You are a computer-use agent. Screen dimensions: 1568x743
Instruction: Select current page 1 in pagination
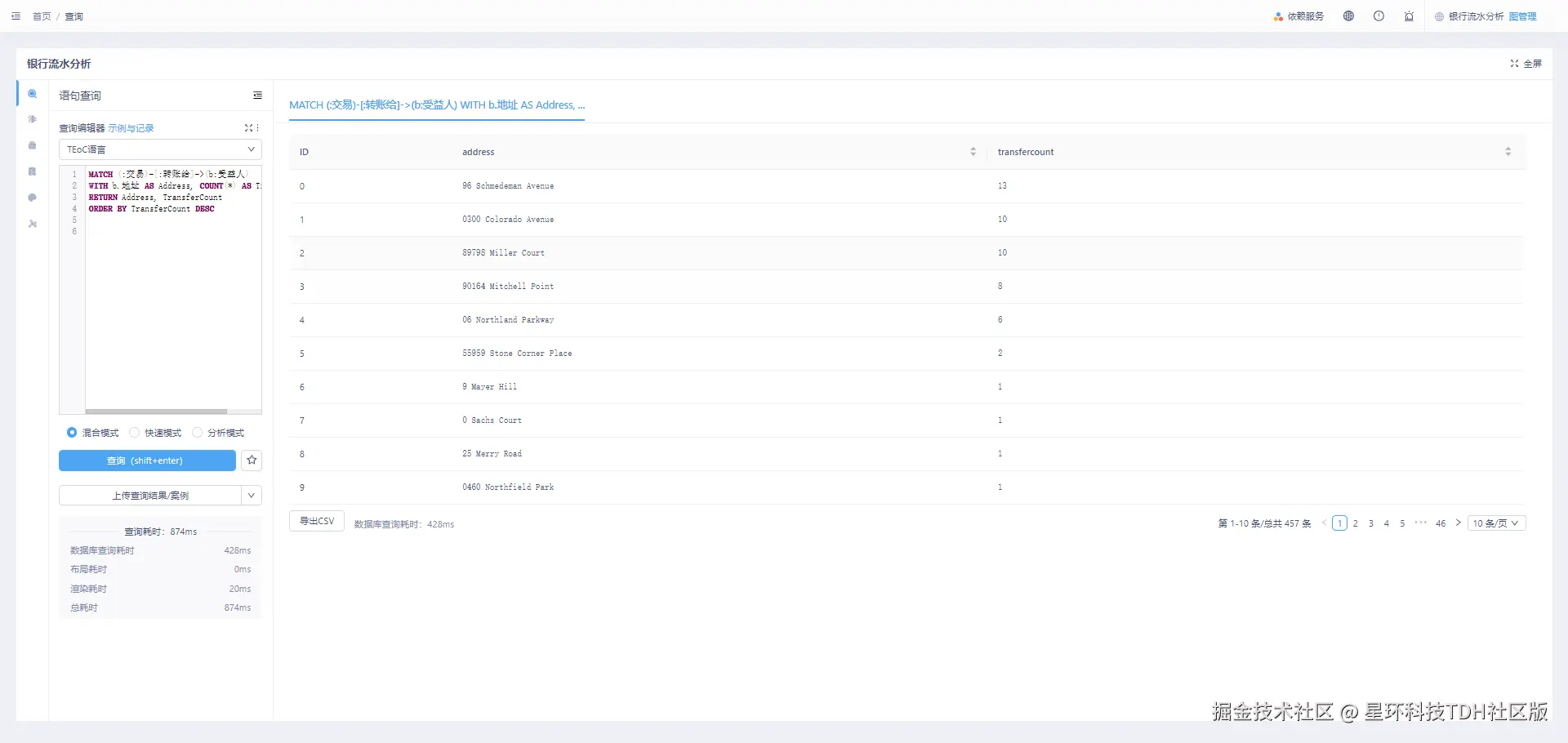coord(1339,523)
